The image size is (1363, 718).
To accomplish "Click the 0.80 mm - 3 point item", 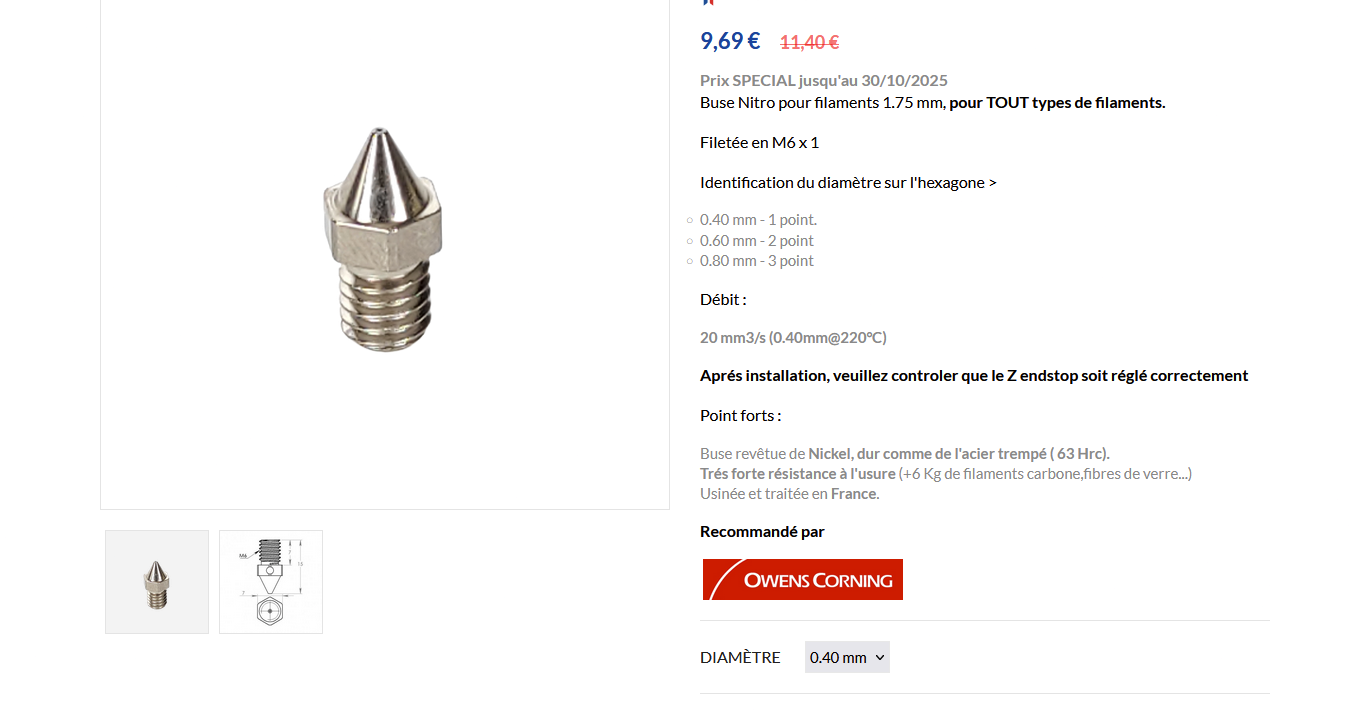I will 757,261.
